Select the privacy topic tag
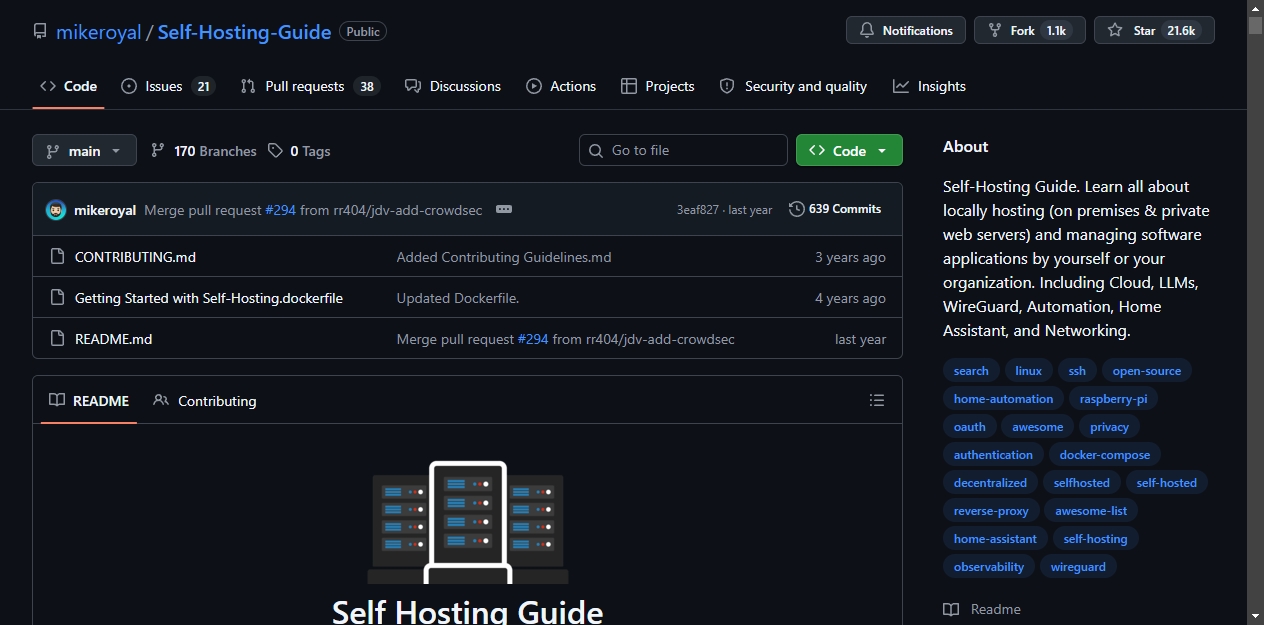The image size is (1264, 625). click(1109, 427)
